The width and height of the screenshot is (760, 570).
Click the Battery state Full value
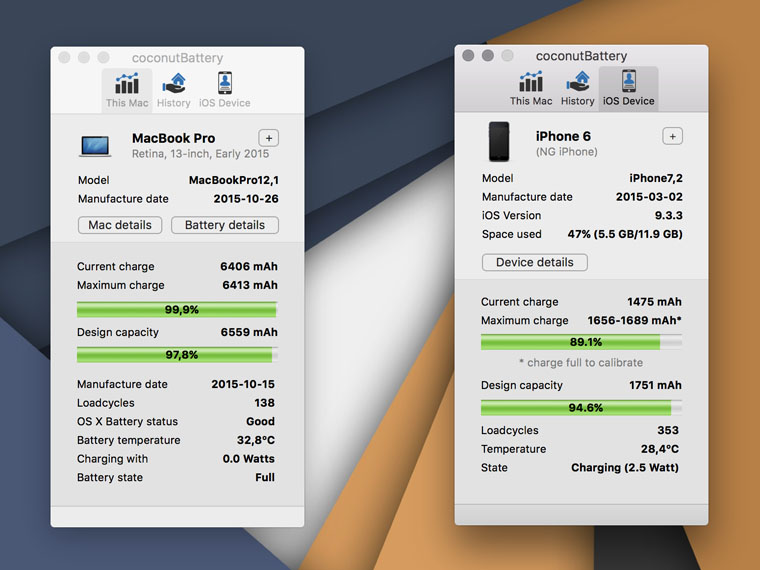point(265,477)
